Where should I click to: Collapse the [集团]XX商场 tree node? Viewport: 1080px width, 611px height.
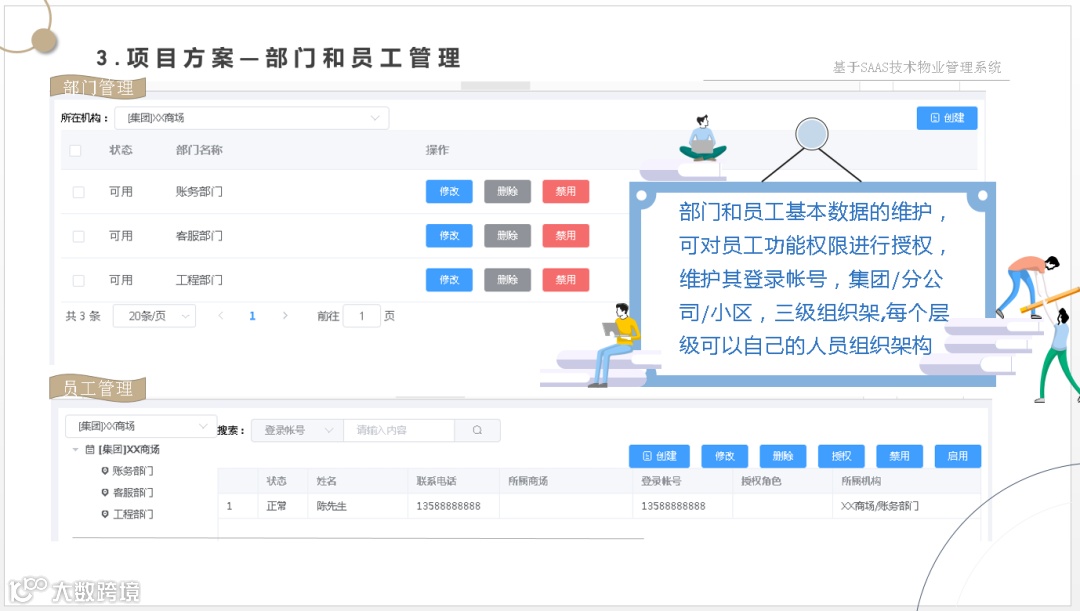pyautogui.click(x=75, y=450)
